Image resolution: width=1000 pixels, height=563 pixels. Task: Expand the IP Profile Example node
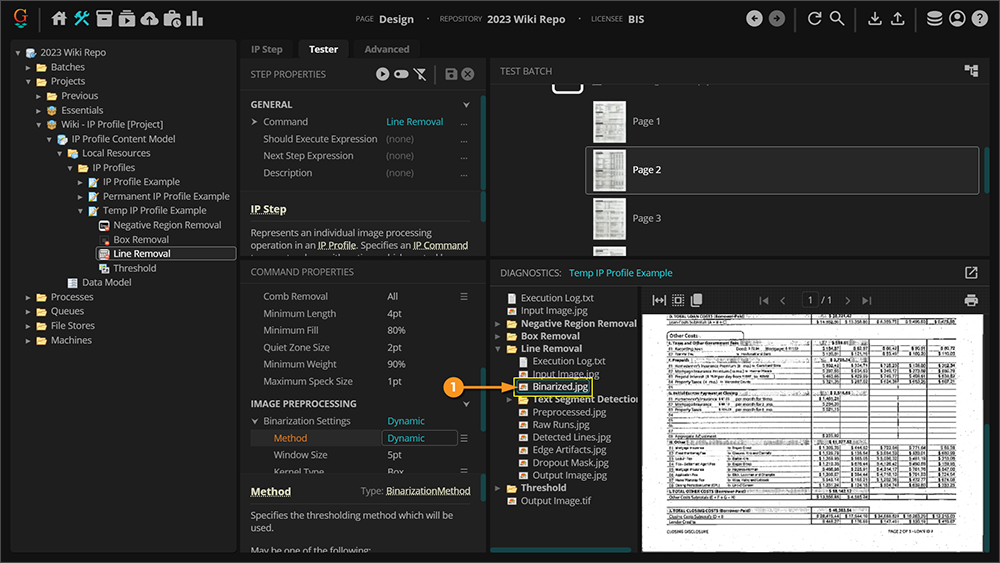80,182
